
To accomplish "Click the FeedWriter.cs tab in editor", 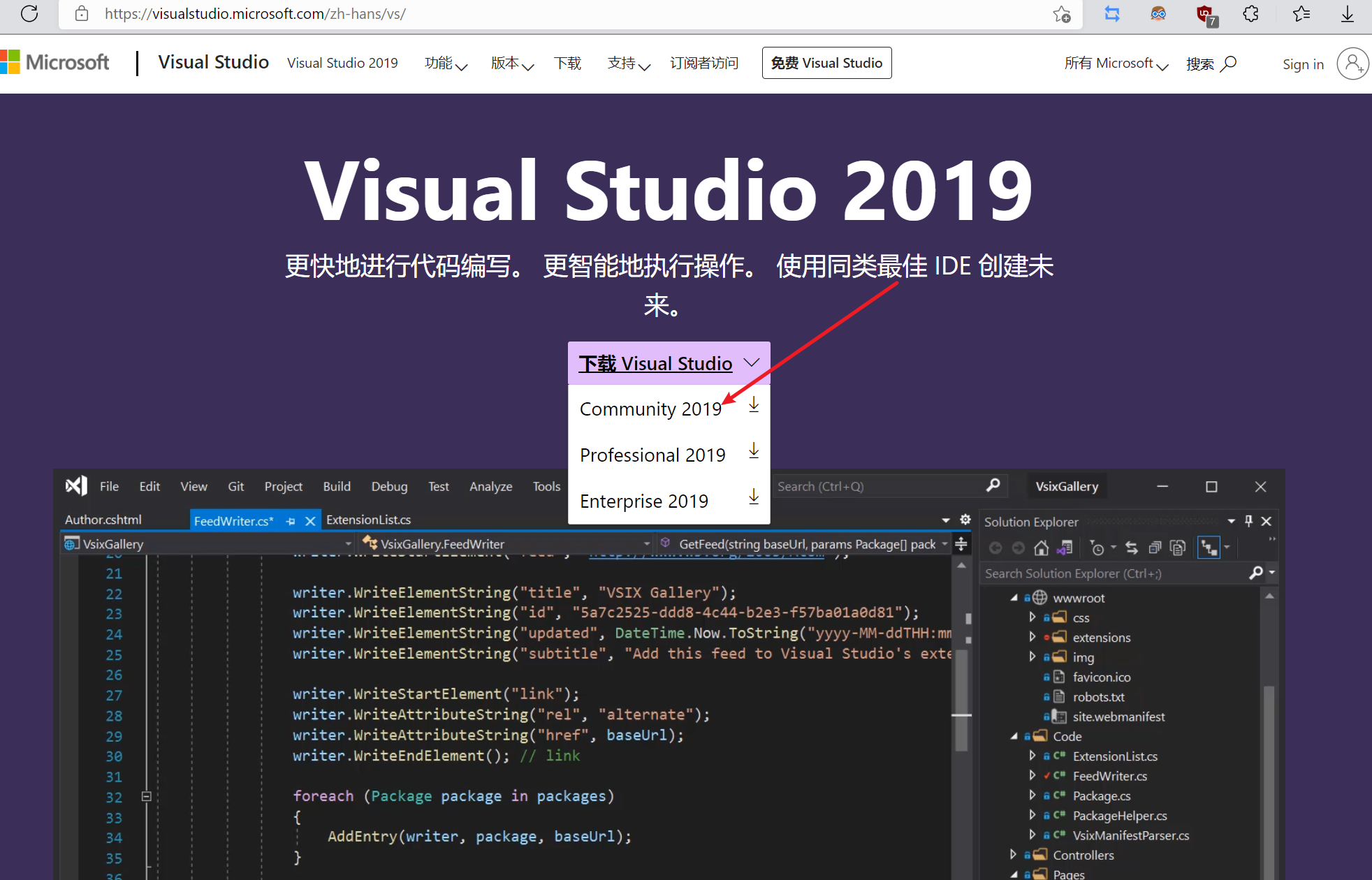I will 231,519.
